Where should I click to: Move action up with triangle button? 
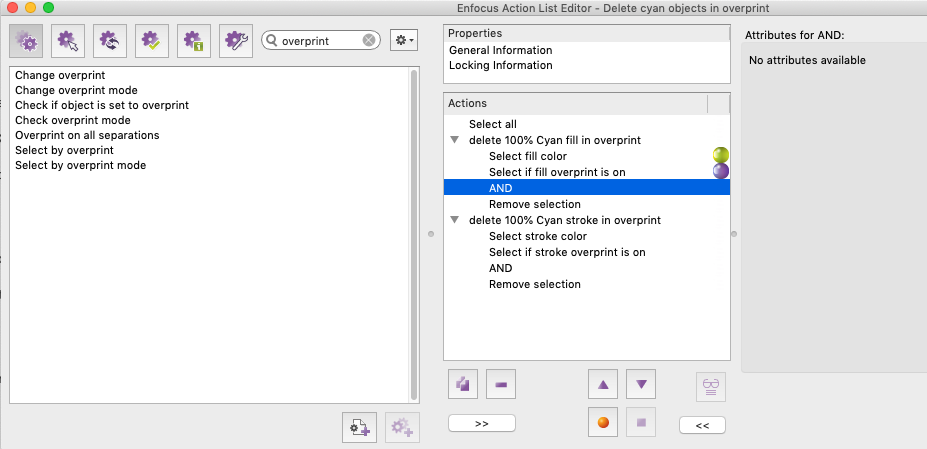point(603,385)
